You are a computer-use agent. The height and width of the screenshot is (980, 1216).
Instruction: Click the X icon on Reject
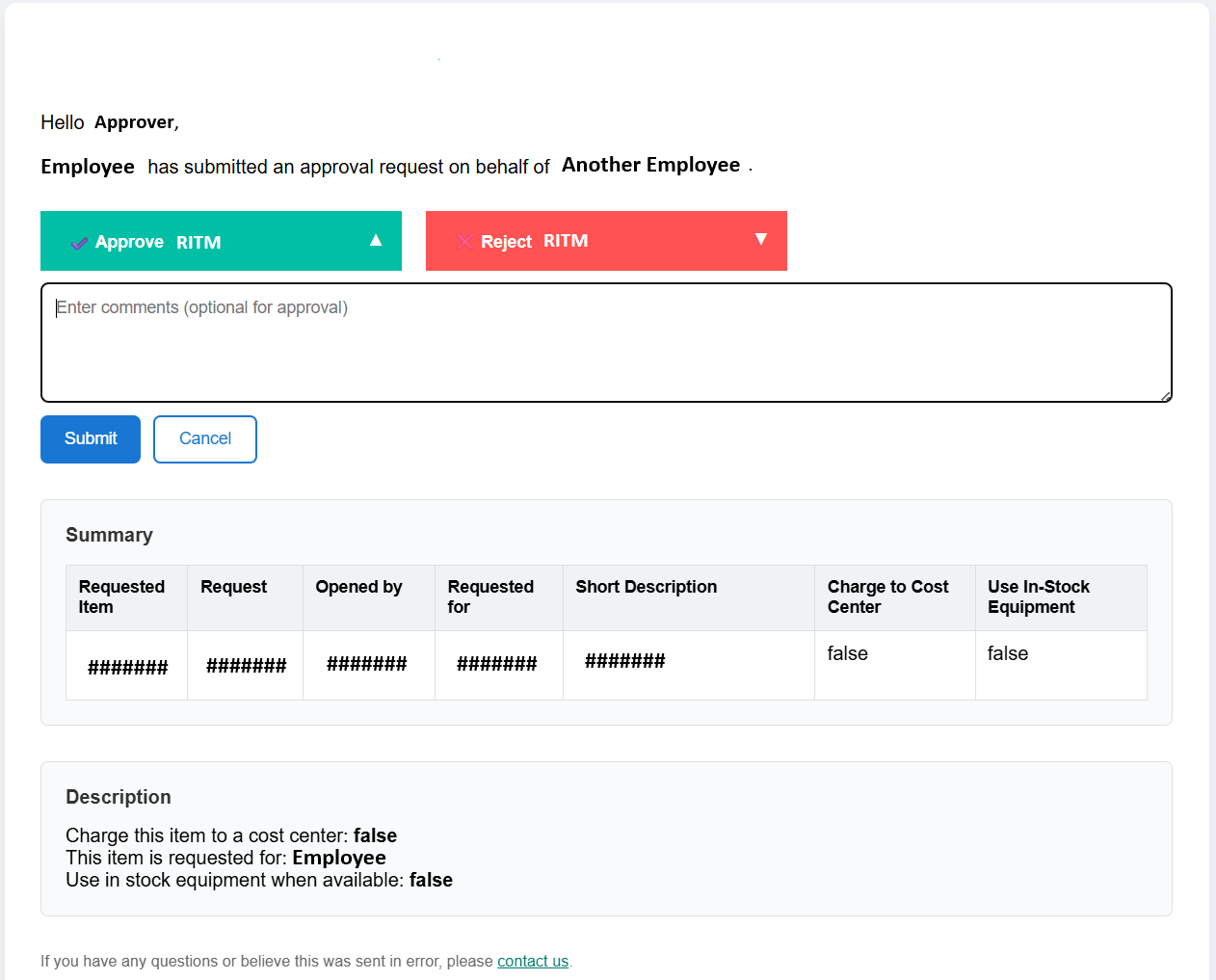[464, 241]
